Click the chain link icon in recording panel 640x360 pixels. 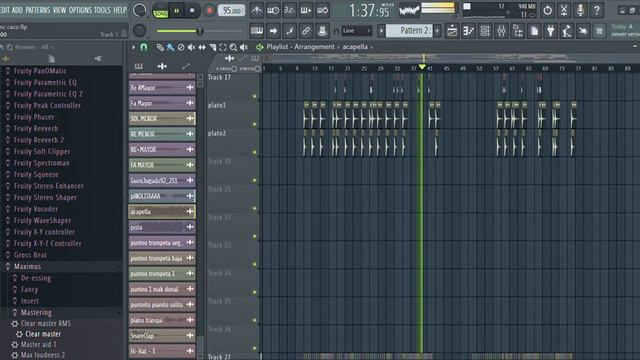tap(306, 31)
